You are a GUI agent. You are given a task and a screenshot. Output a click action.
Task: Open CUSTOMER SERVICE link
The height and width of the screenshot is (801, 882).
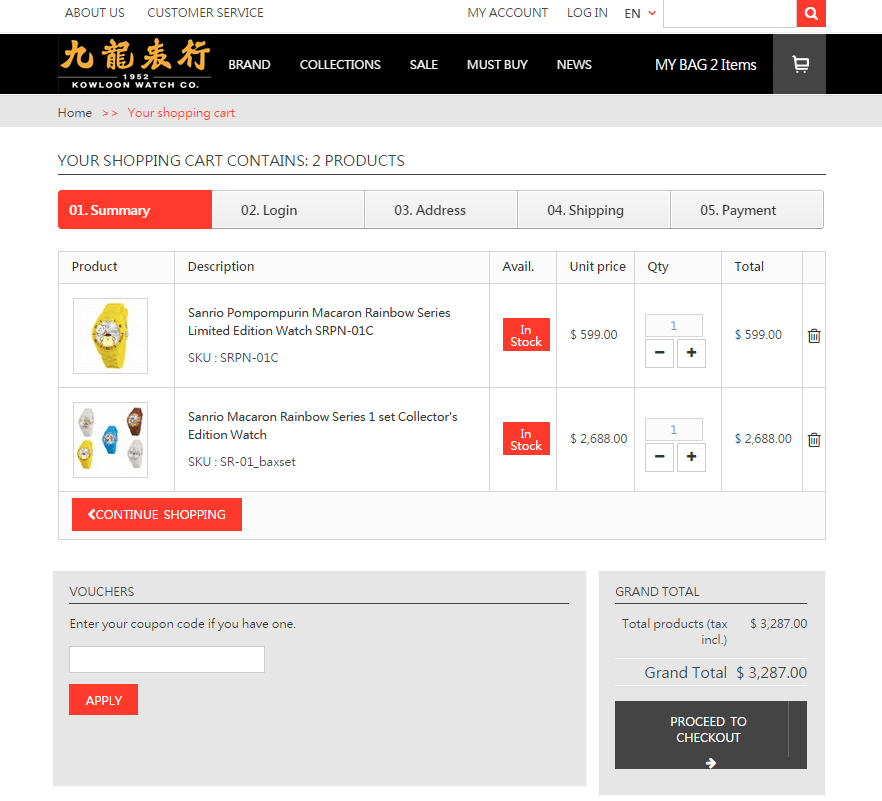pos(205,13)
